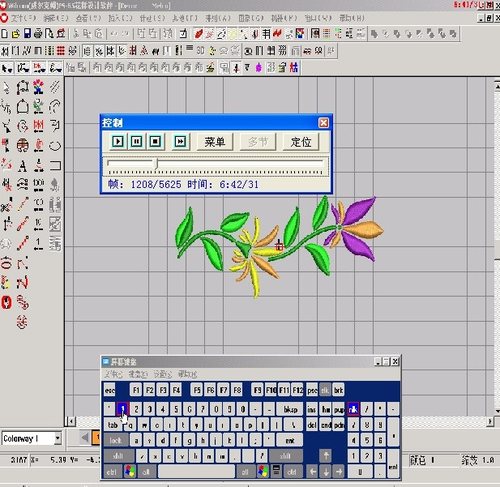Screen dimensions: 500x487
Task: Click the horizontal scrollbar left arrow
Action: (71, 421)
